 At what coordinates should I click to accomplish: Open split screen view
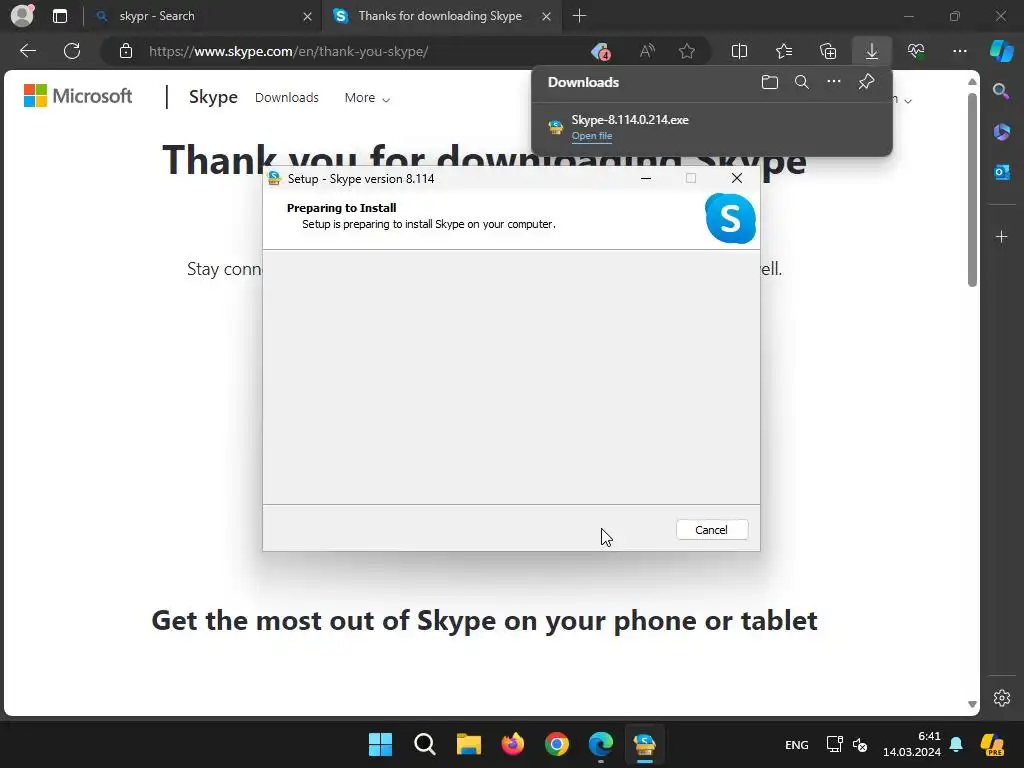pyautogui.click(x=739, y=51)
